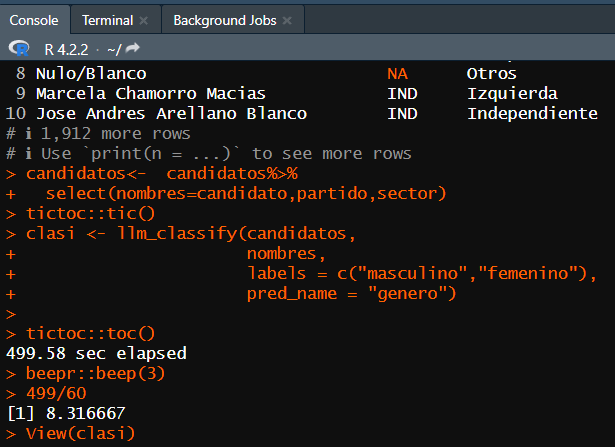615x447 pixels.
Task: Click the '[1] 8.316667' result
Action: (66, 413)
